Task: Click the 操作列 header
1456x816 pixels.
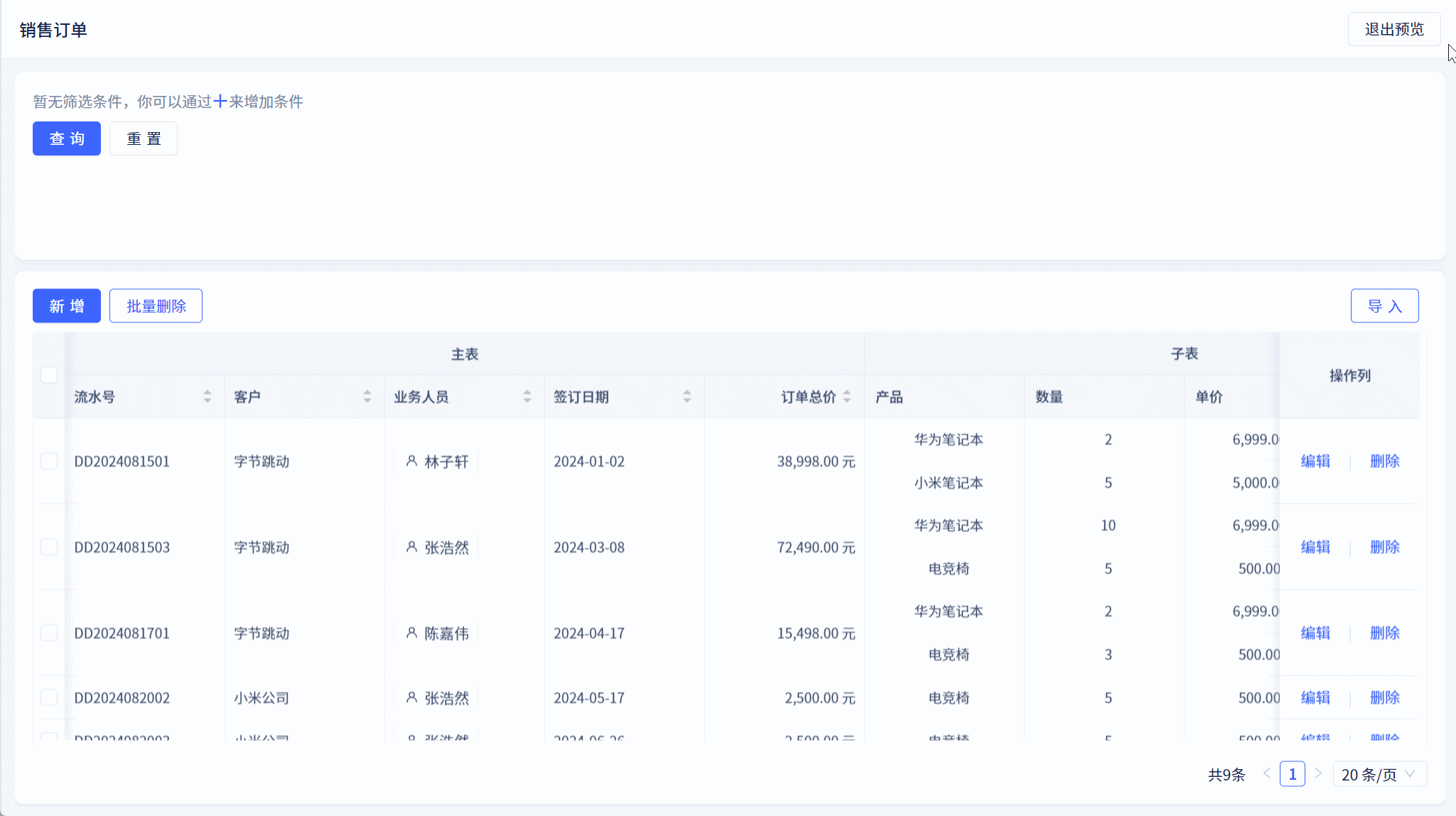Action: (1350, 376)
